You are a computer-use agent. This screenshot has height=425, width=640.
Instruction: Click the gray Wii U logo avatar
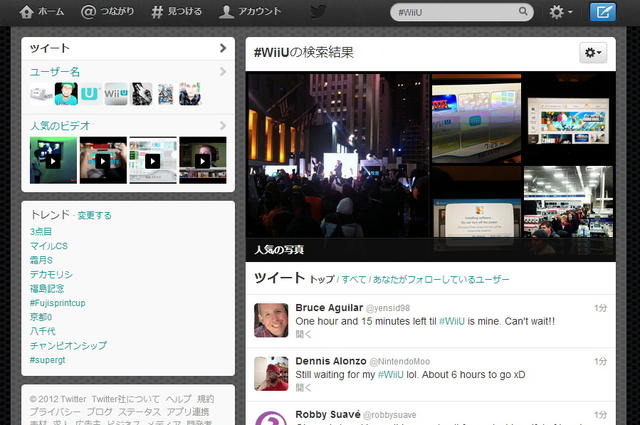116,94
